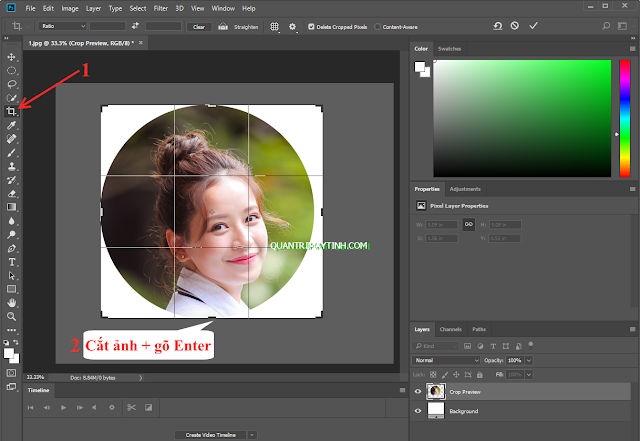Click the Clear button in options bar
Viewport: 640px width, 441px height.
click(x=199, y=27)
